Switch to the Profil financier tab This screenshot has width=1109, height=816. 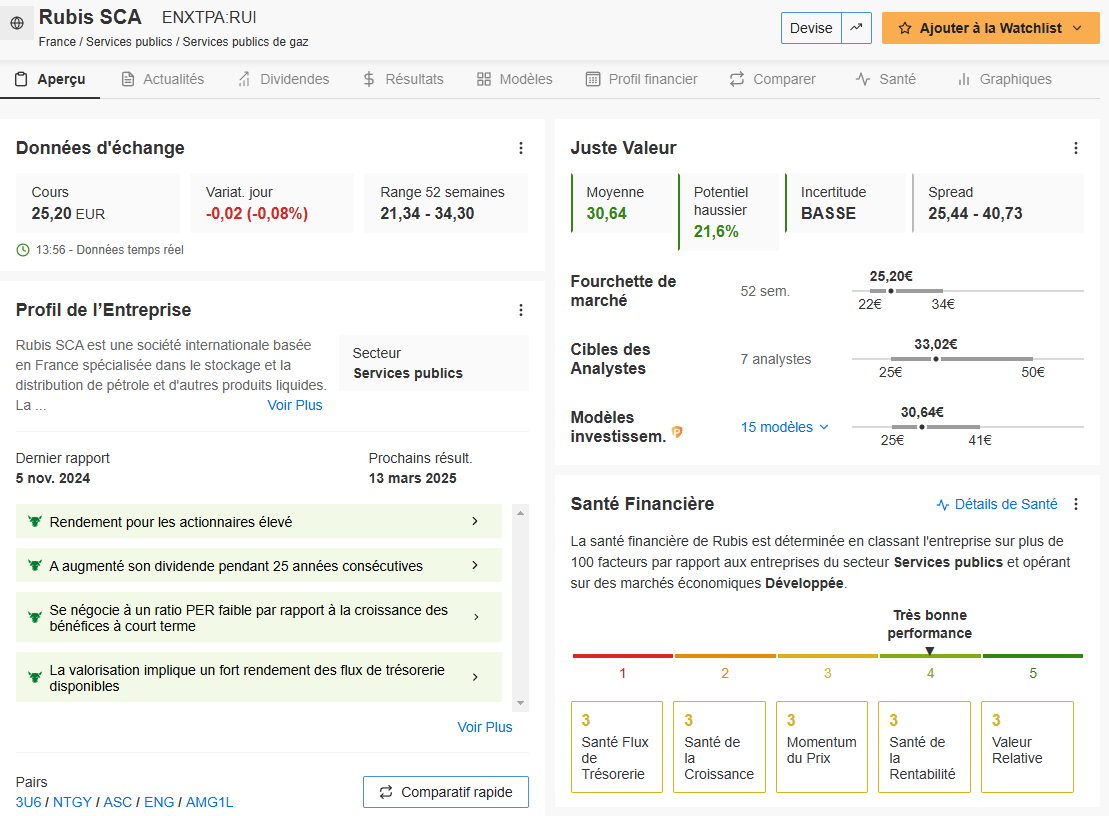click(x=641, y=79)
